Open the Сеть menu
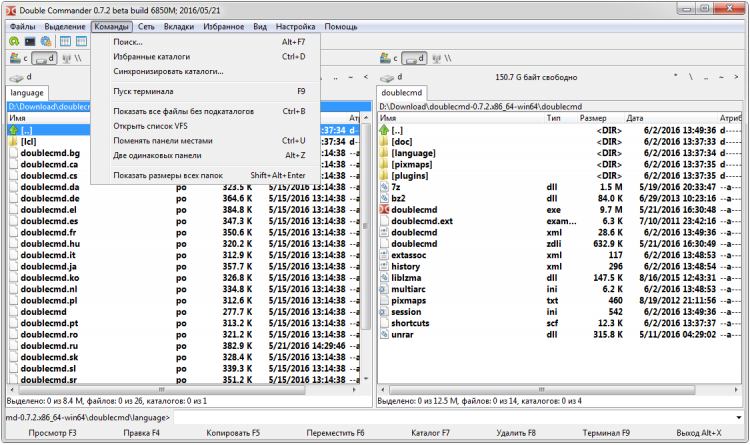 (x=146, y=27)
